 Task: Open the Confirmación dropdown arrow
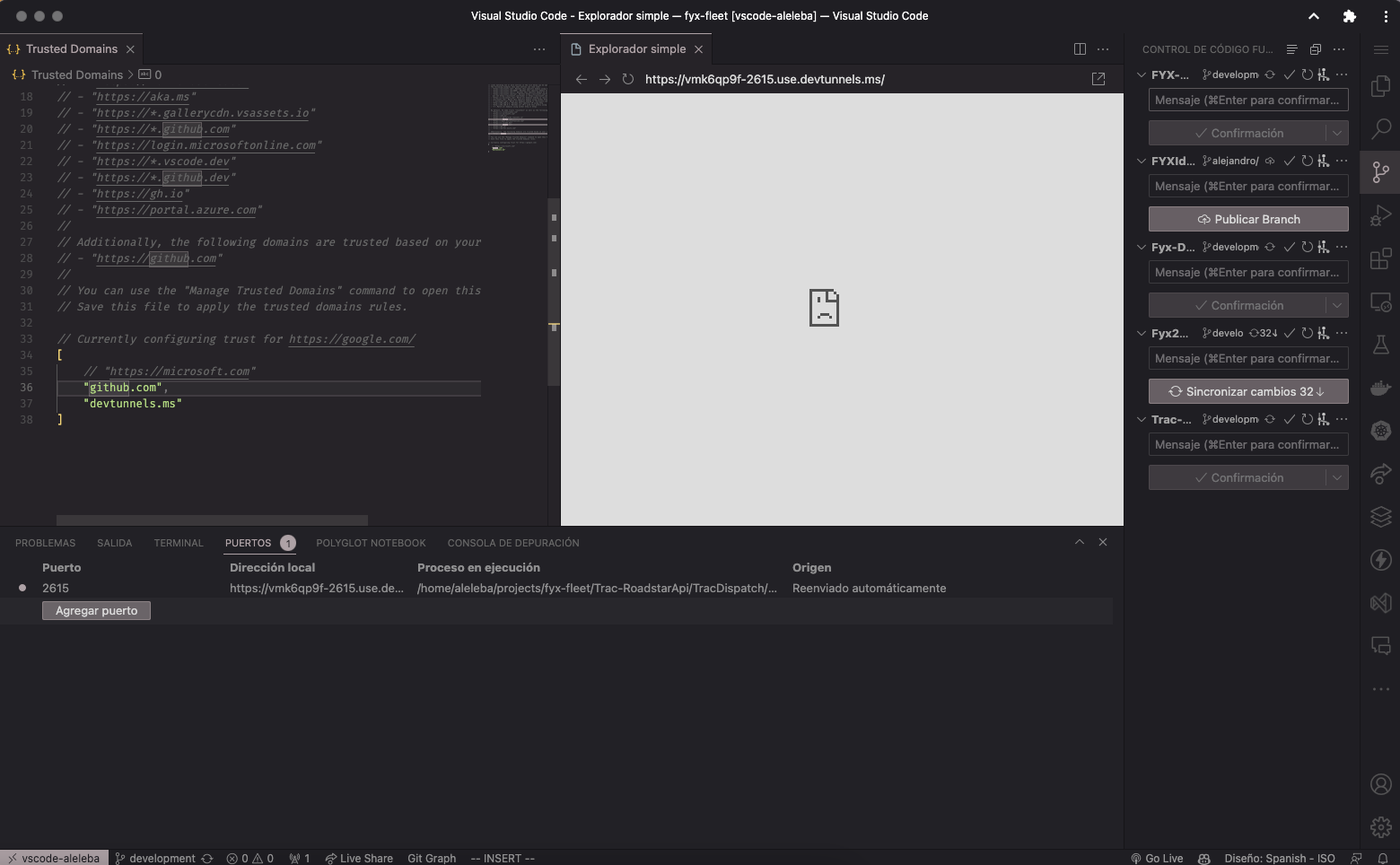point(1336,132)
